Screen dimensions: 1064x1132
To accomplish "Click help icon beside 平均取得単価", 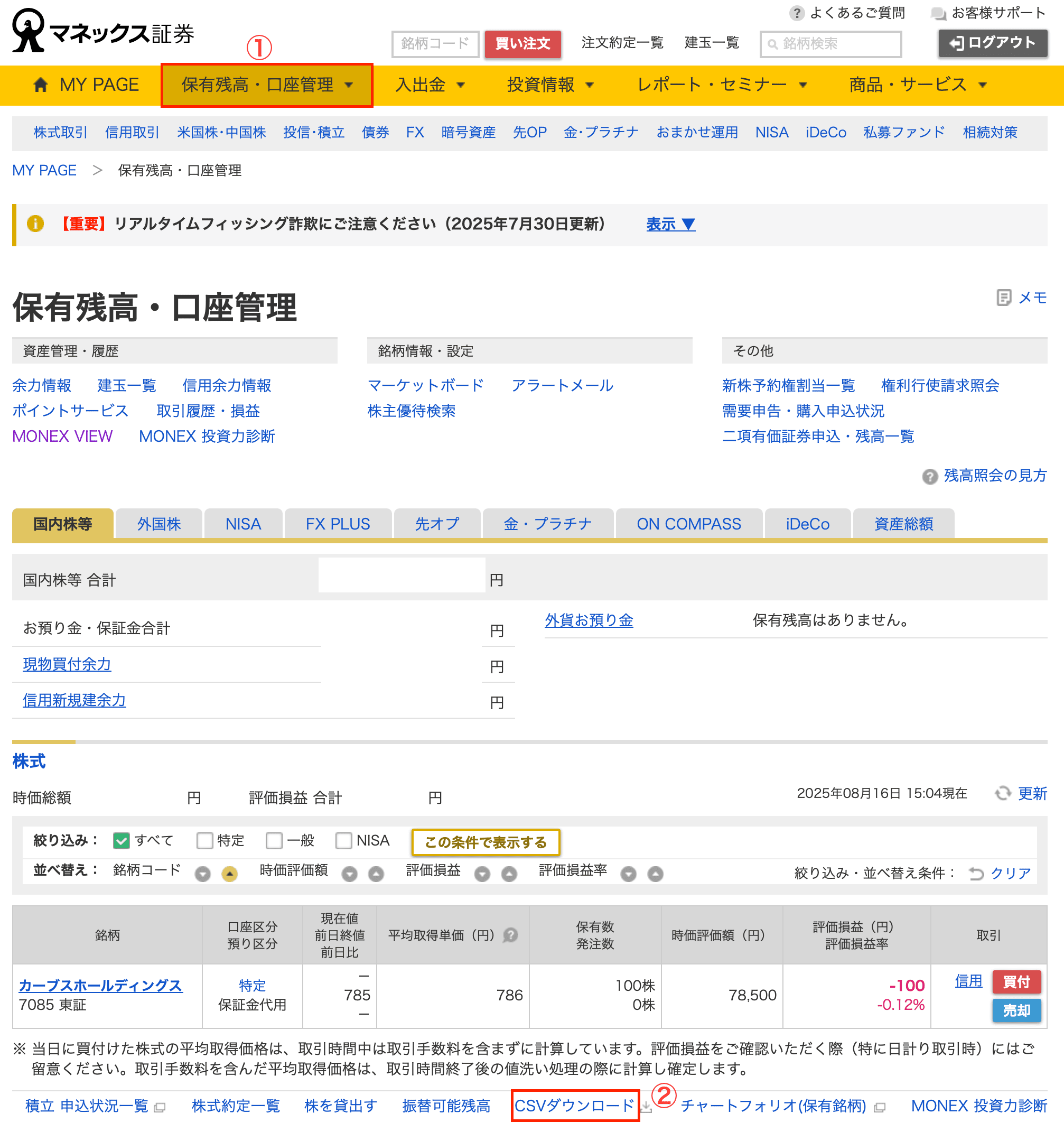I will pos(511,935).
